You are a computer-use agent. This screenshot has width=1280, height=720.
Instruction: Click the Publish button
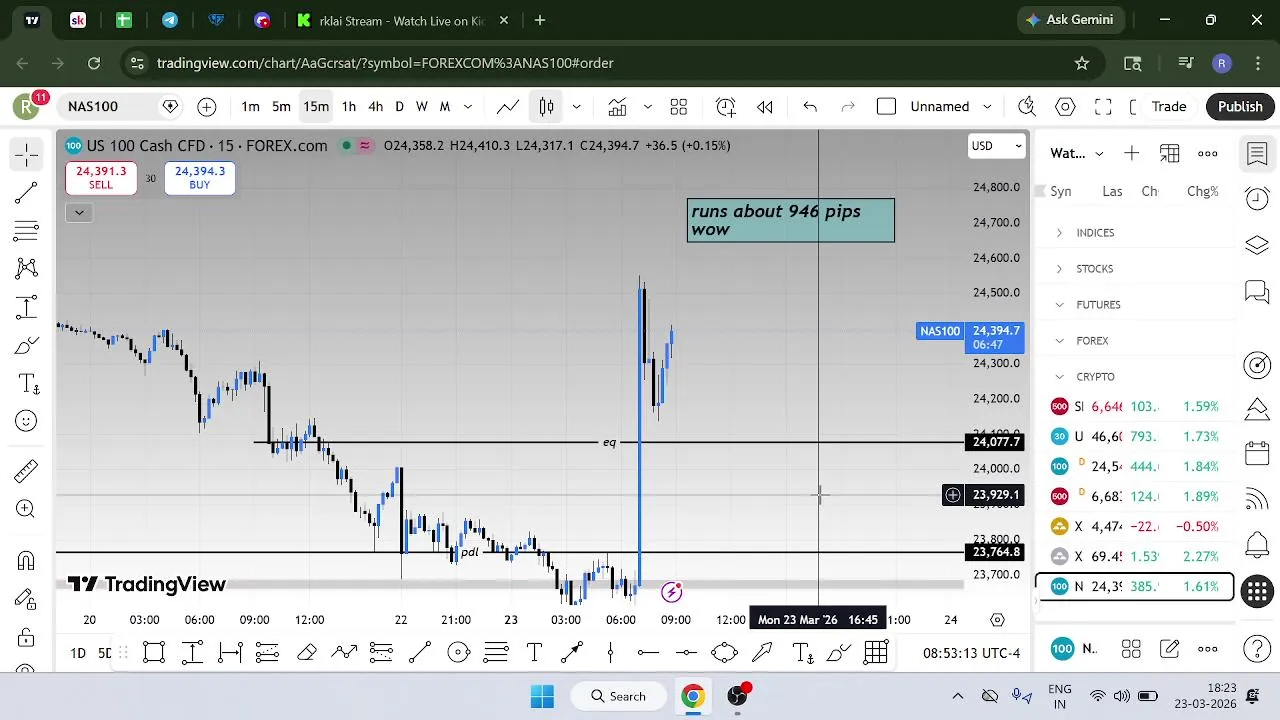click(1240, 107)
